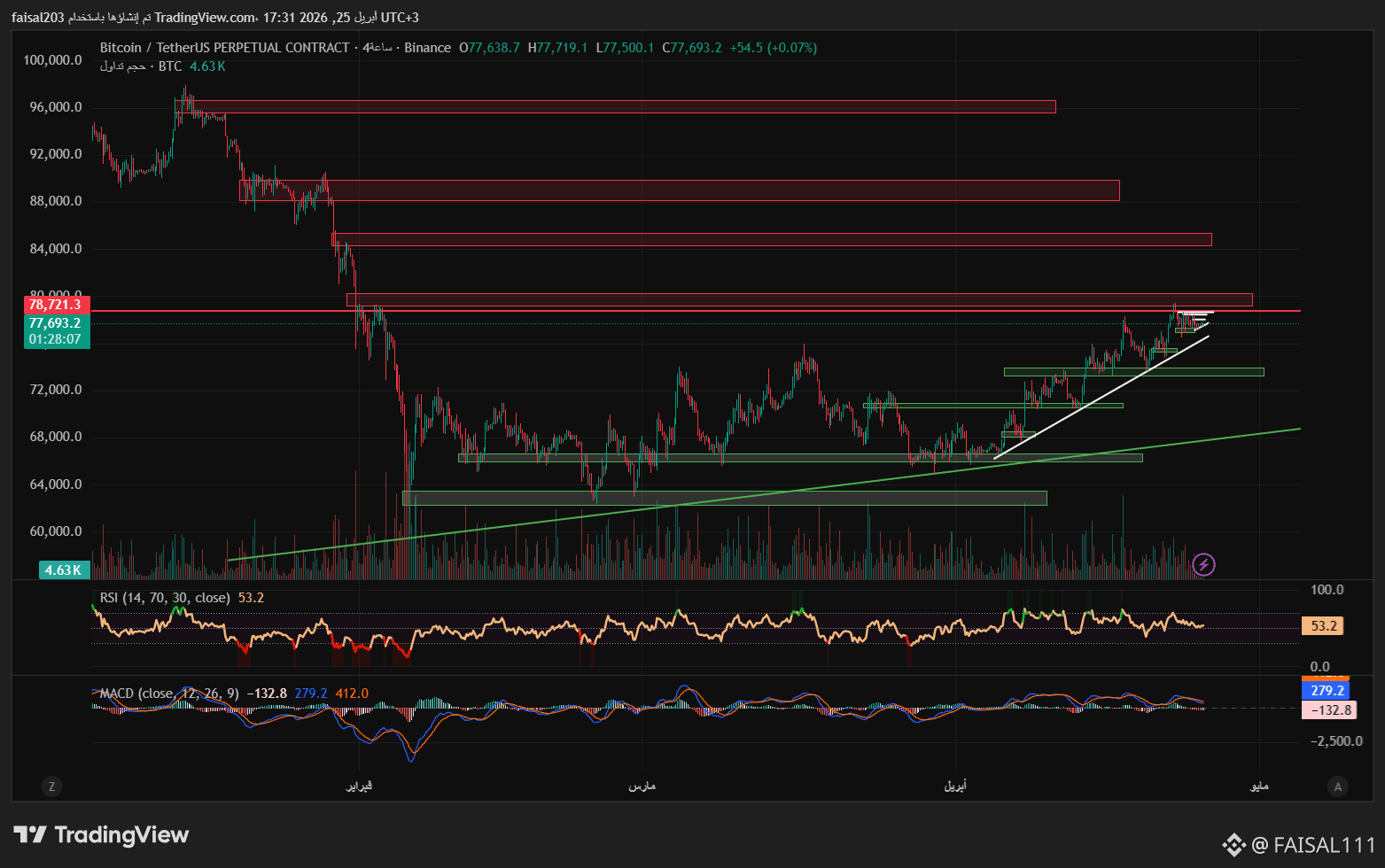1385x868 pixels.
Task: Open the RSI (14, 70, 30, close) legend
Action: tap(165, 598)
